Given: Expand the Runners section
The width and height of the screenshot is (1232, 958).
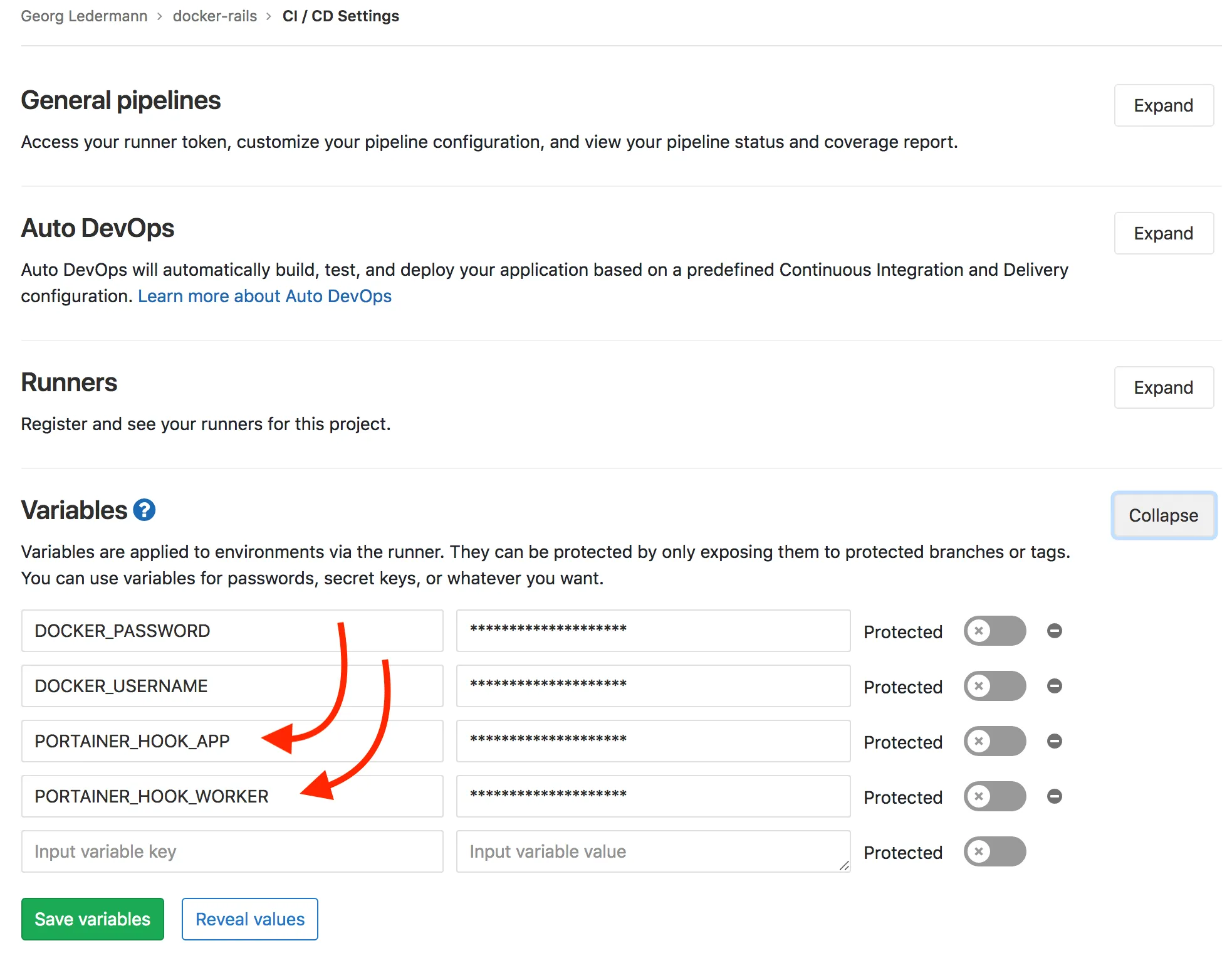Looking at the screenshot, I should (x=1163, y=387).
